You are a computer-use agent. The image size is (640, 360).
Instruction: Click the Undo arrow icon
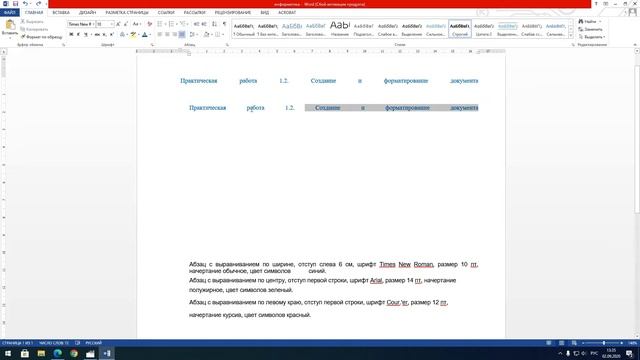[25, 4]
